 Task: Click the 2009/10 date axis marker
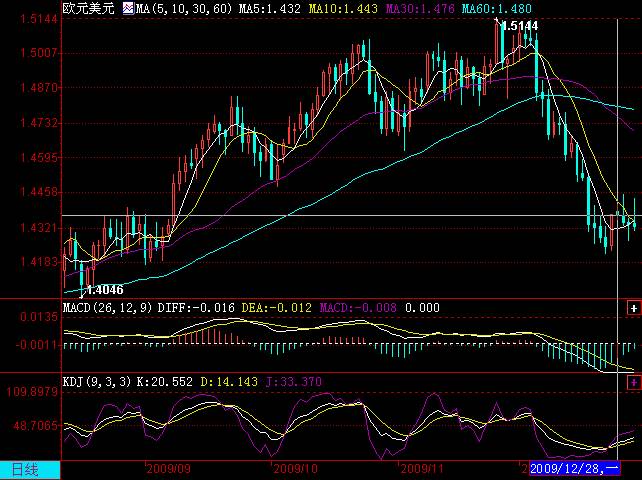(x=295, y=469)
